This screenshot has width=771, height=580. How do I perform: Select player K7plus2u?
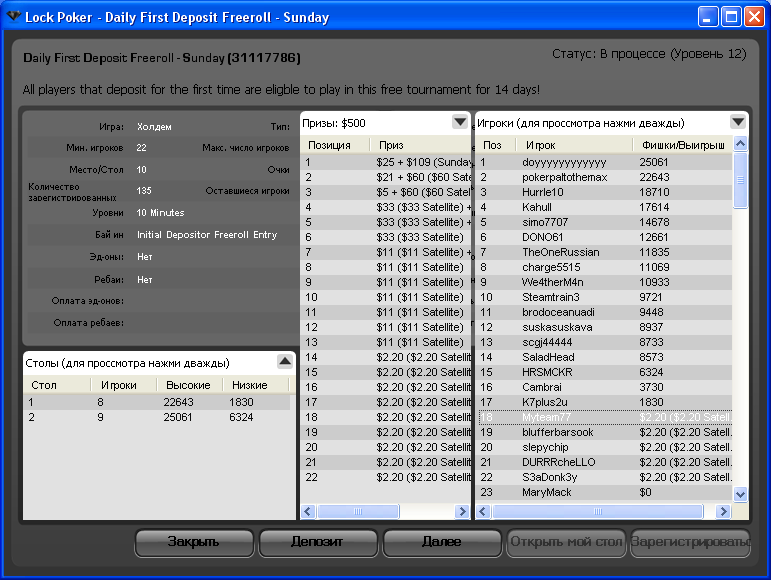pos(605,402)
